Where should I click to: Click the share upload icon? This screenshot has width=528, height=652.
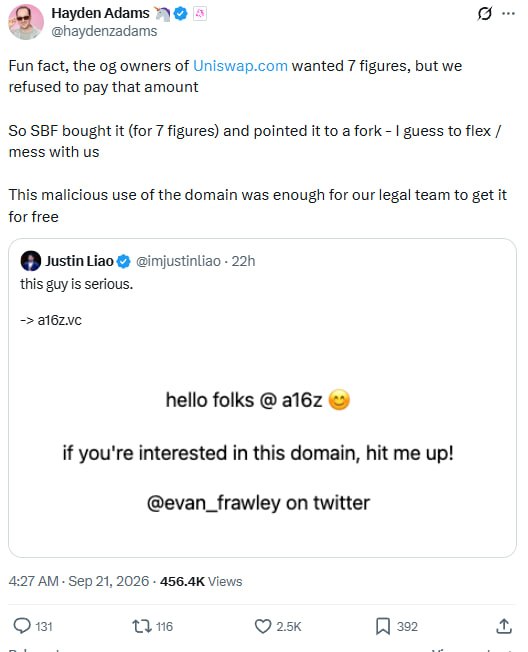coord(503,626)
